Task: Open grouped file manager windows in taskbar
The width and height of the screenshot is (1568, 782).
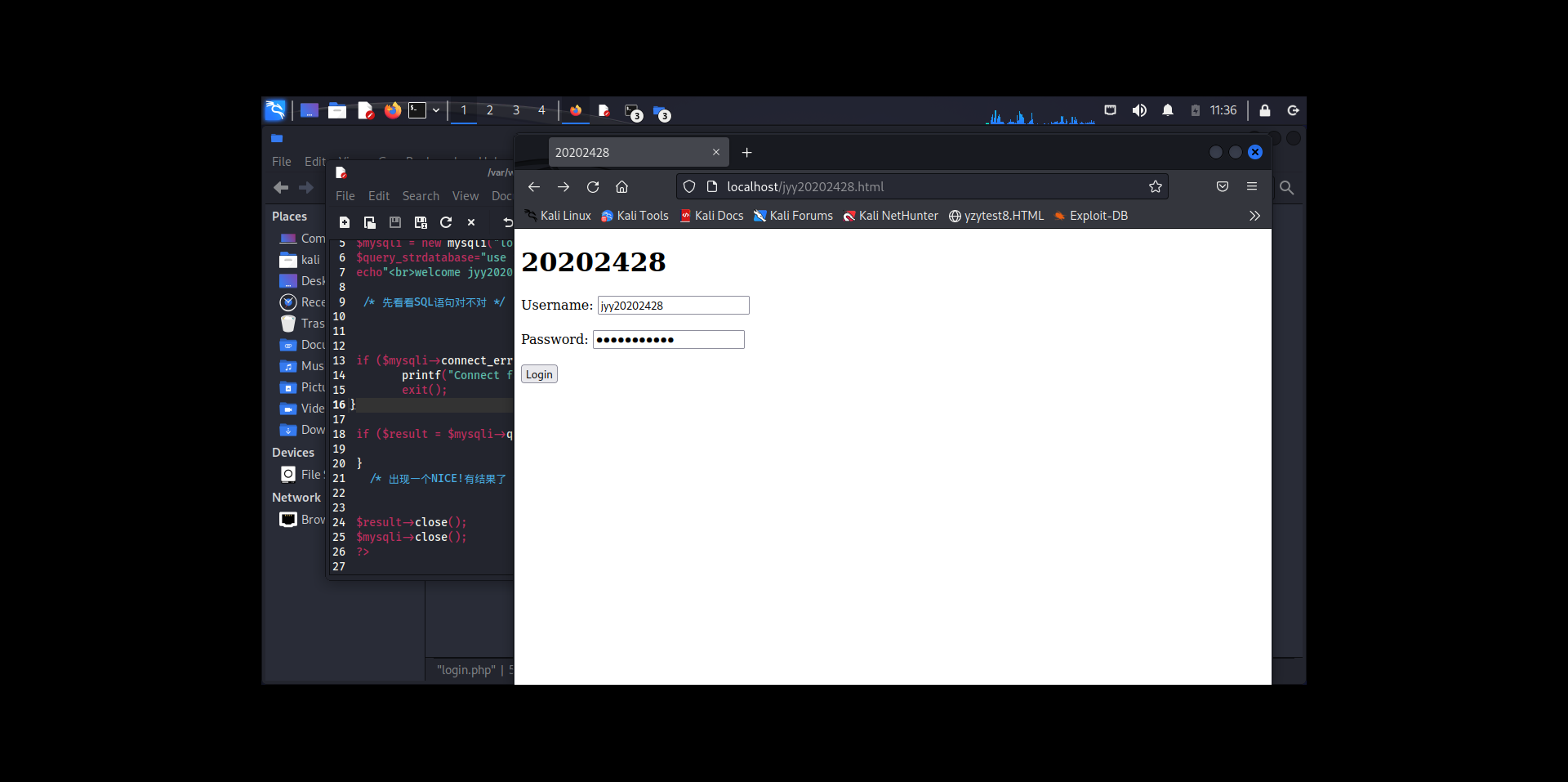Action: tap(661, 112)
